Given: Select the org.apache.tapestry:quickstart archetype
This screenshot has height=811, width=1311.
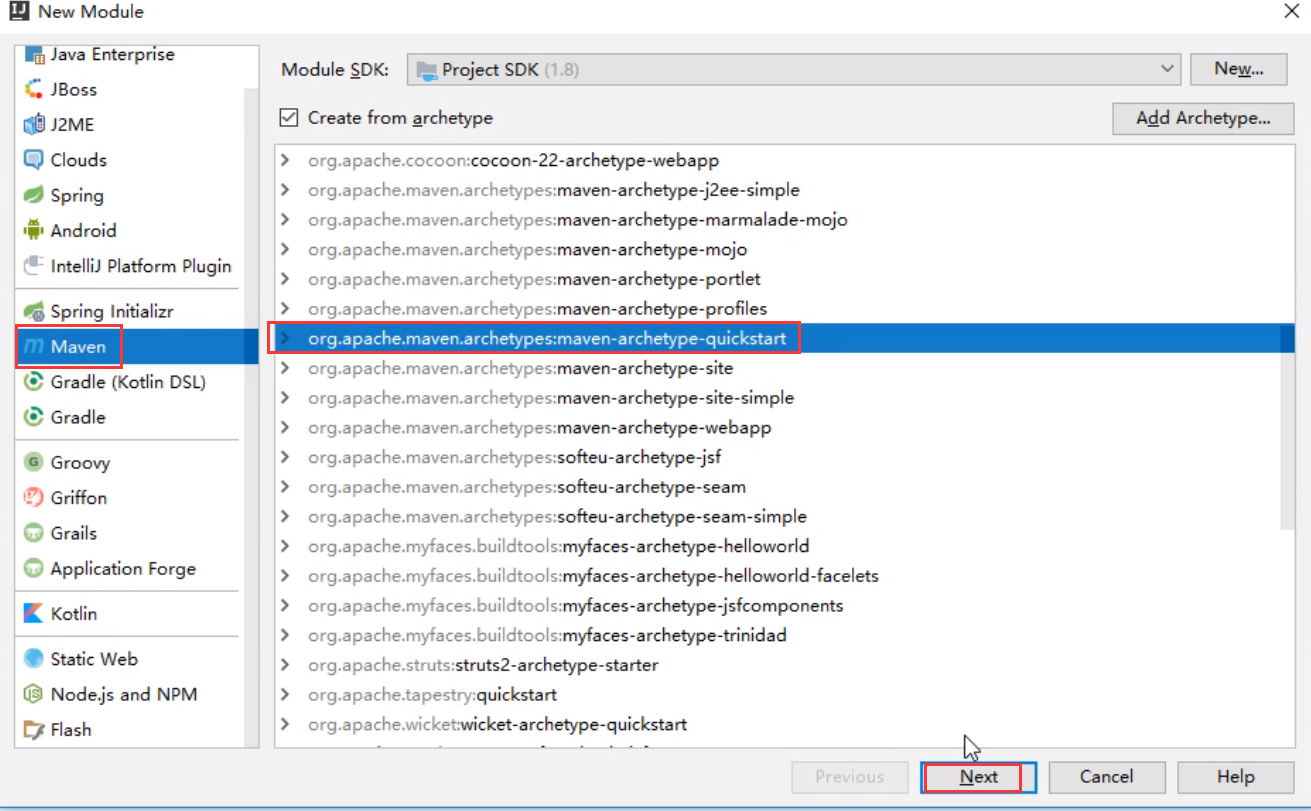Looking at the screenshot, I should [432, 695].
